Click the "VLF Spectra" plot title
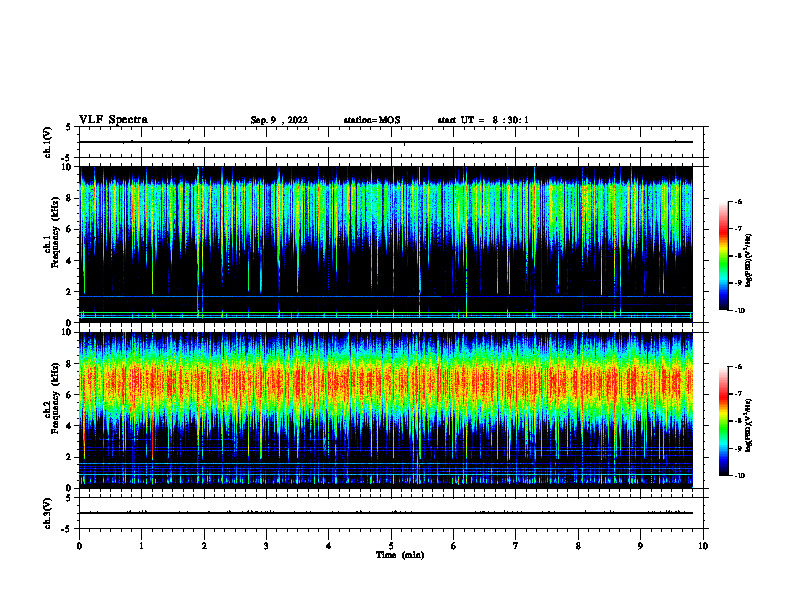Viewport: 792px width, 612px height. coord(113,120)
